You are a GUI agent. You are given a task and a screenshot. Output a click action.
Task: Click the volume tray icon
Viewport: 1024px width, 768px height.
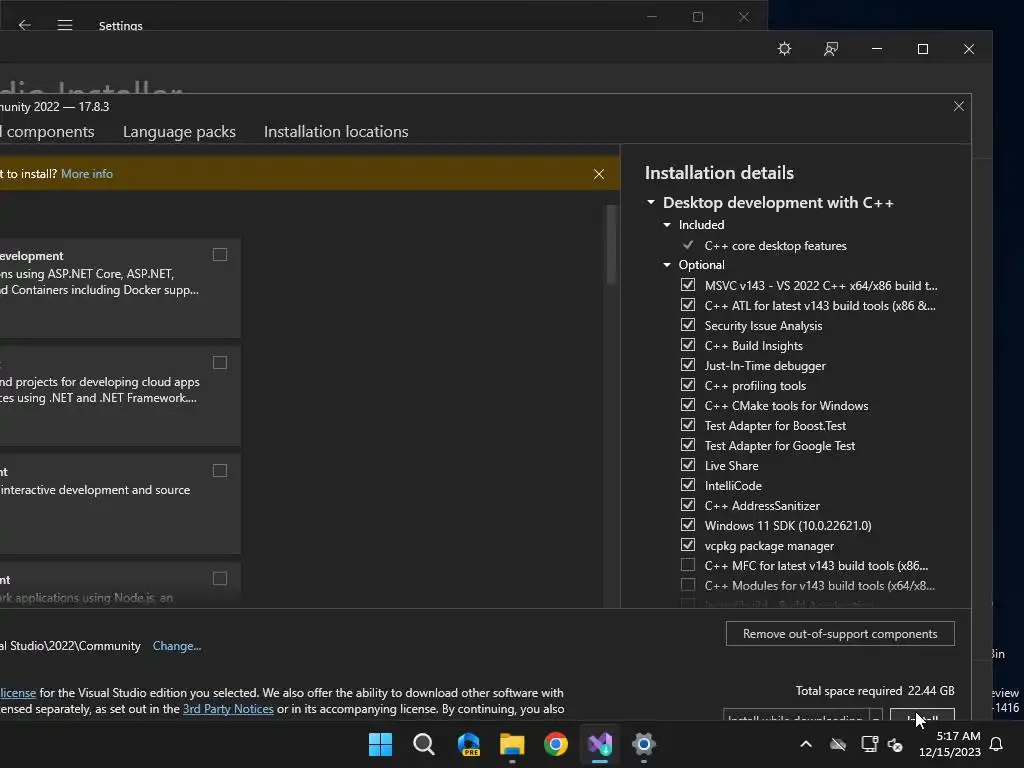(895, 744)
